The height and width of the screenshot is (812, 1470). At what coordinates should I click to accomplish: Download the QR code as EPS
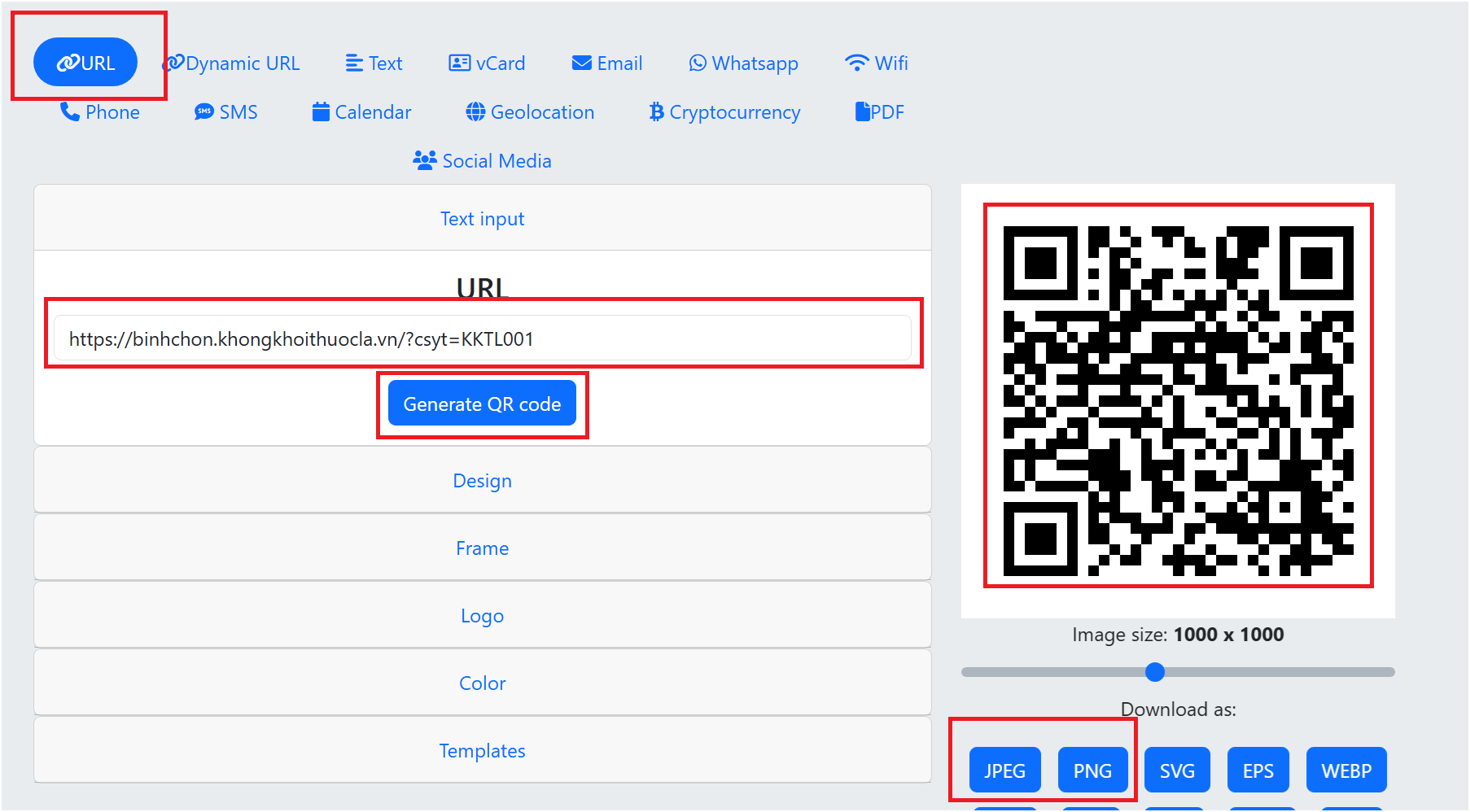1258,771
